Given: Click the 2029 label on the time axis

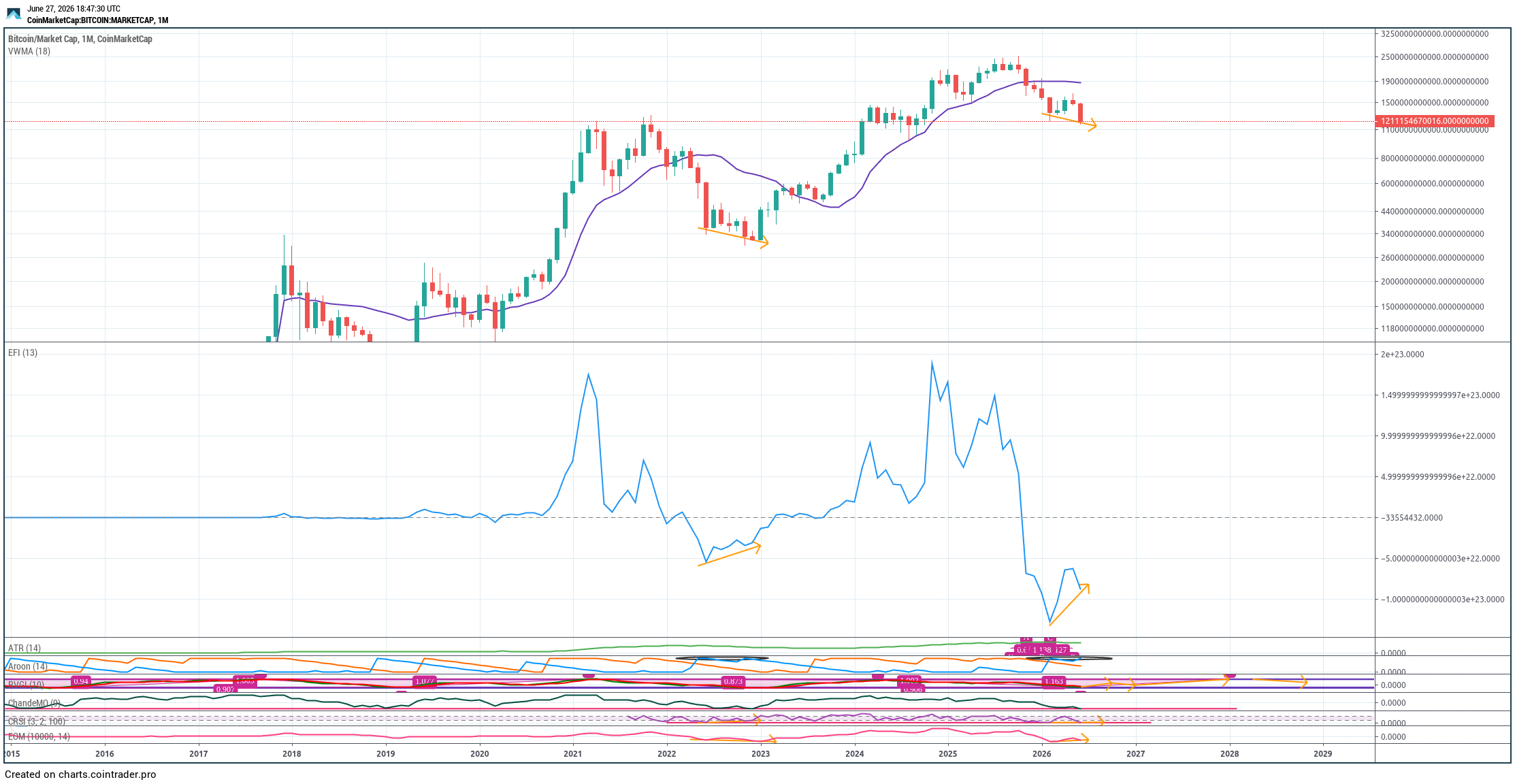Looking at the screenshot, I should coord(1323,753).
